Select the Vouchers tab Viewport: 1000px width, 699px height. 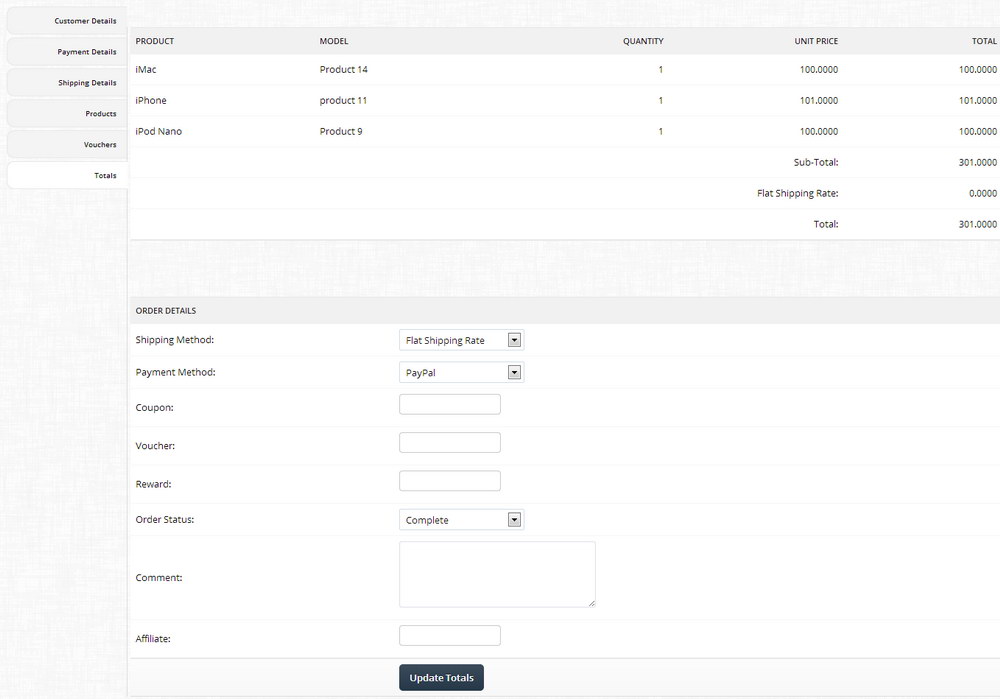67,145
